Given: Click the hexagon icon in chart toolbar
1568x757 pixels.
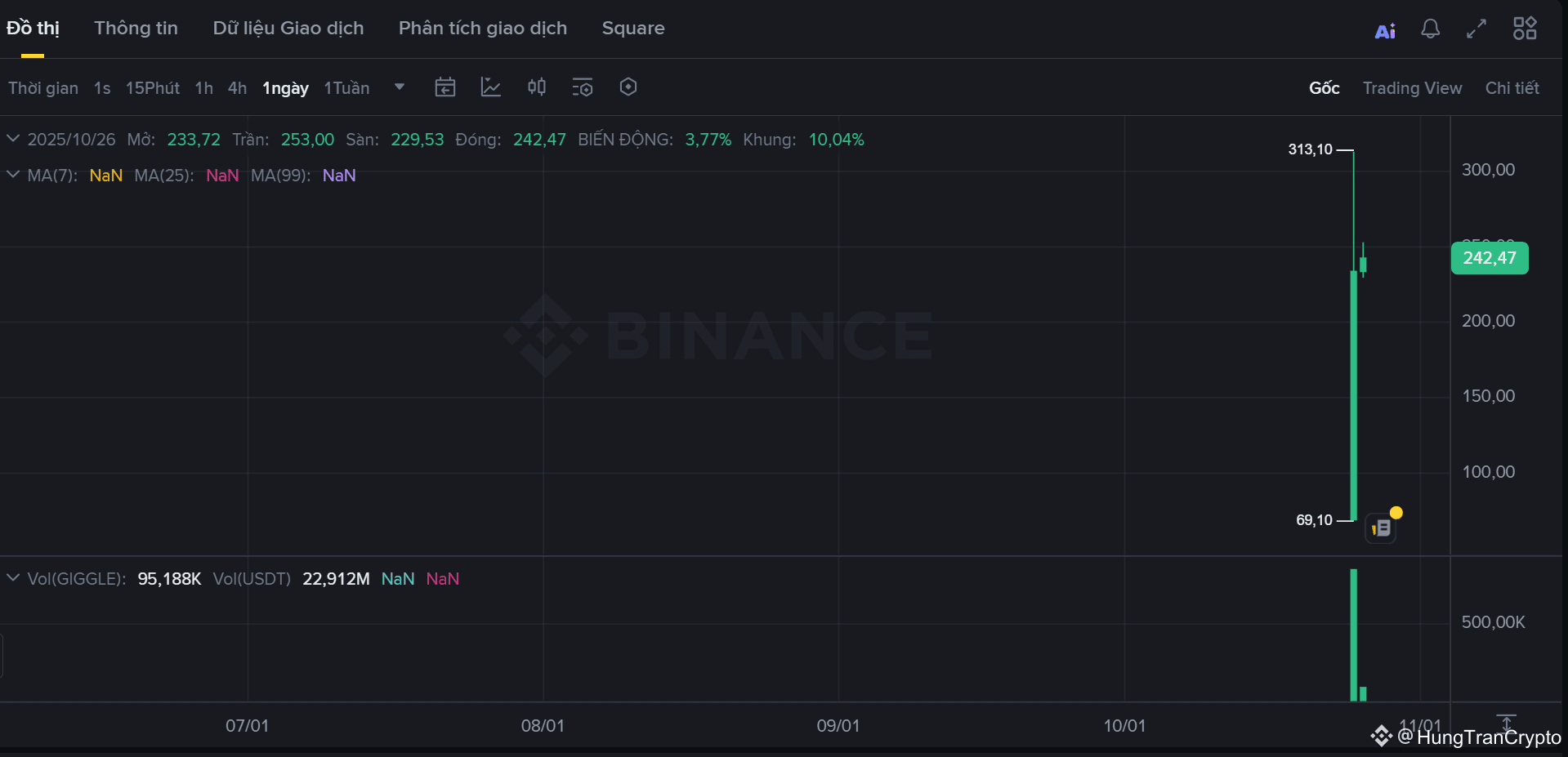Looking at the screenshot, I should [628, 87].
